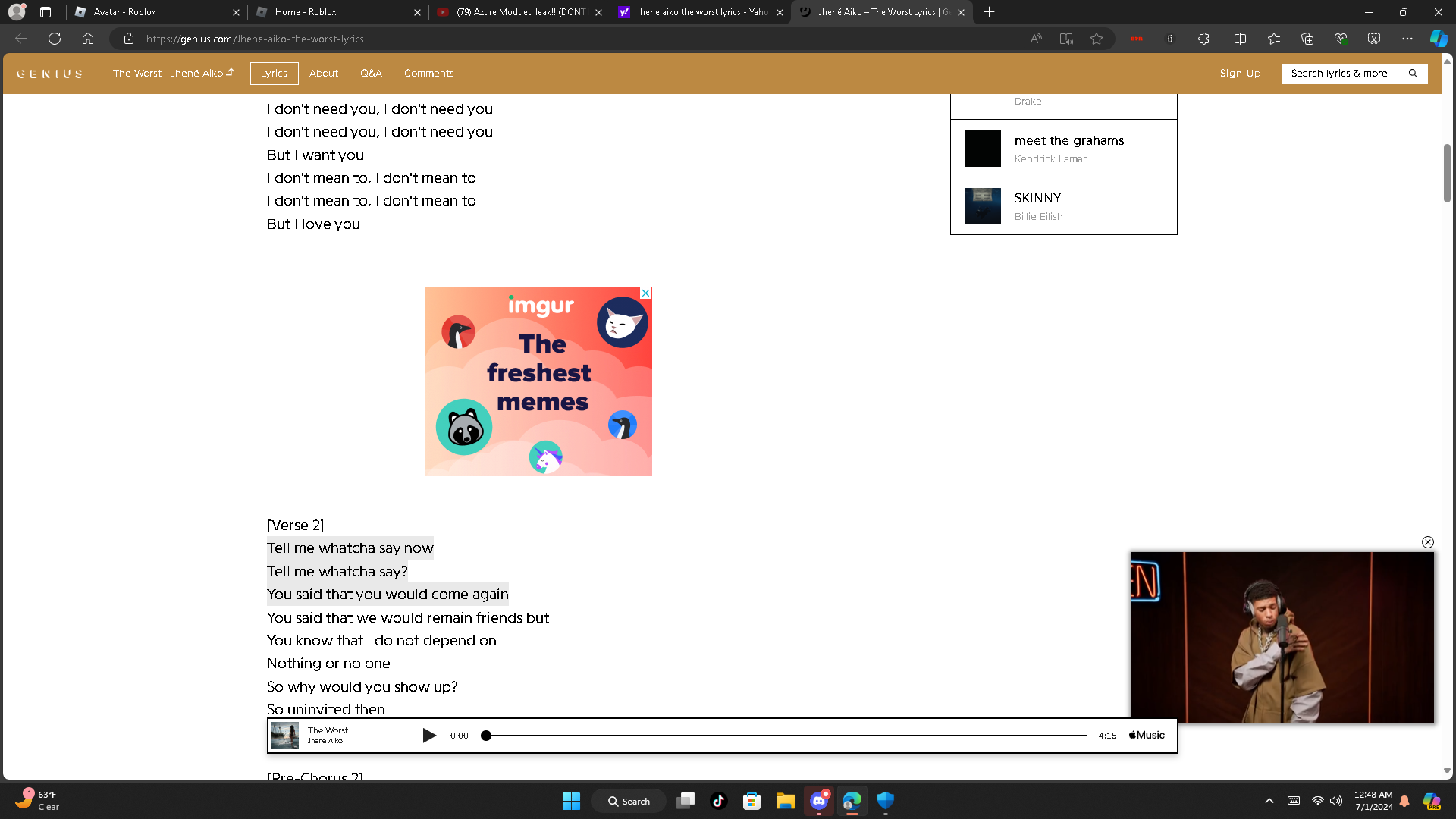The image size is (1456, 819).
Task: Click the taskbar Search box
Action: (x=629, y=801)
